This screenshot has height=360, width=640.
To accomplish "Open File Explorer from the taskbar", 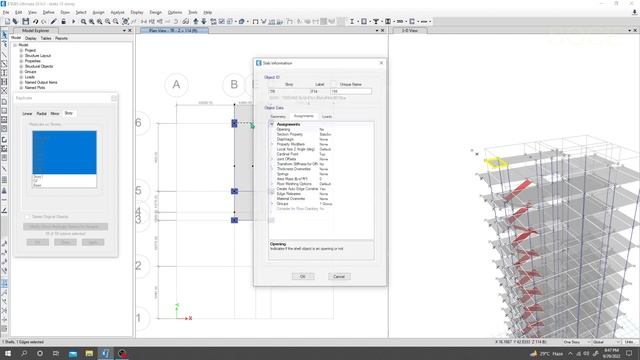I will click(x=89, y=353).
